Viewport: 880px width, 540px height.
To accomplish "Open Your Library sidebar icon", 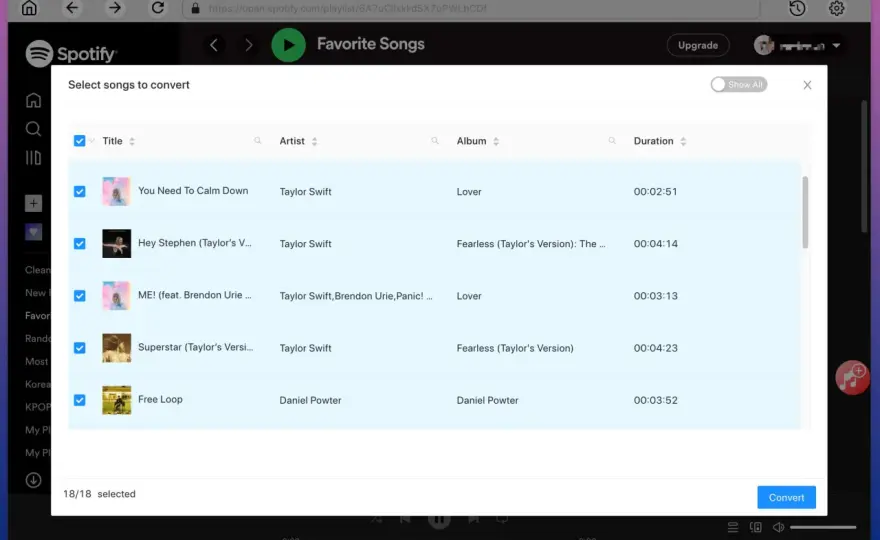I will pos(33,158).
